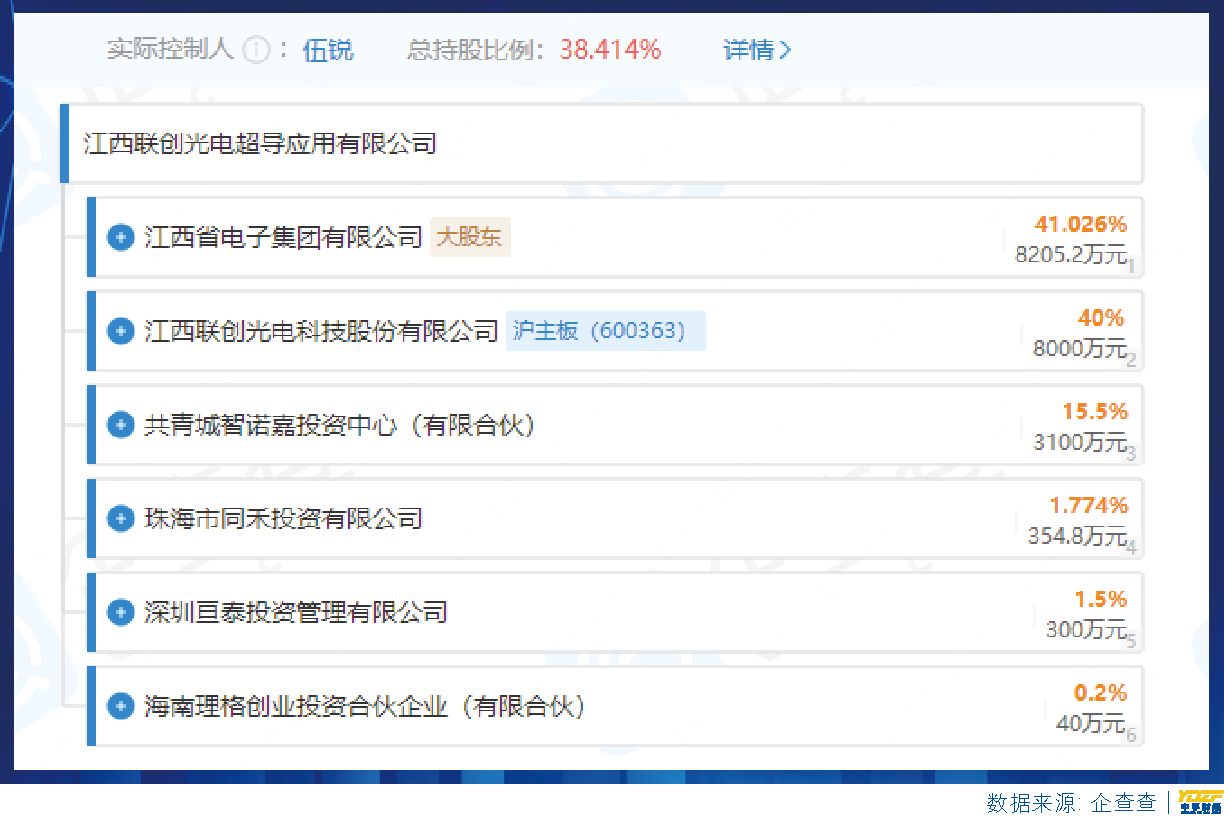Click the 8000万元 amount
The height and width of the screenshot is (820, 1224).
(1080, 348)
